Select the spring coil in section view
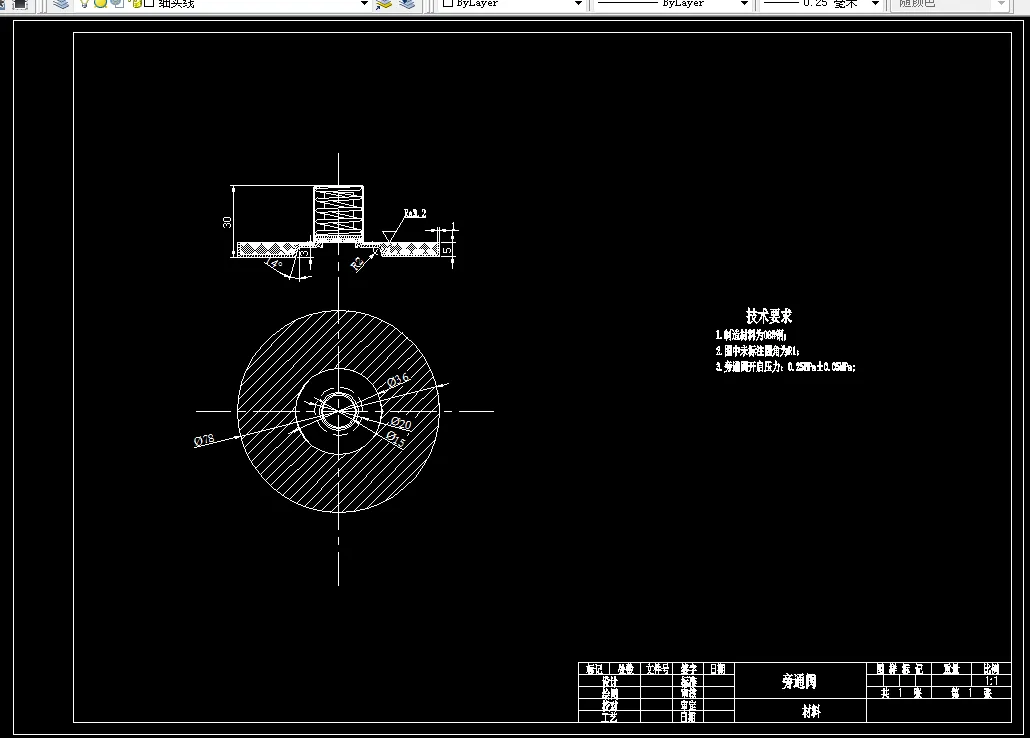The height and width of the screenshot is (738, 1030). tap(338, 210)
